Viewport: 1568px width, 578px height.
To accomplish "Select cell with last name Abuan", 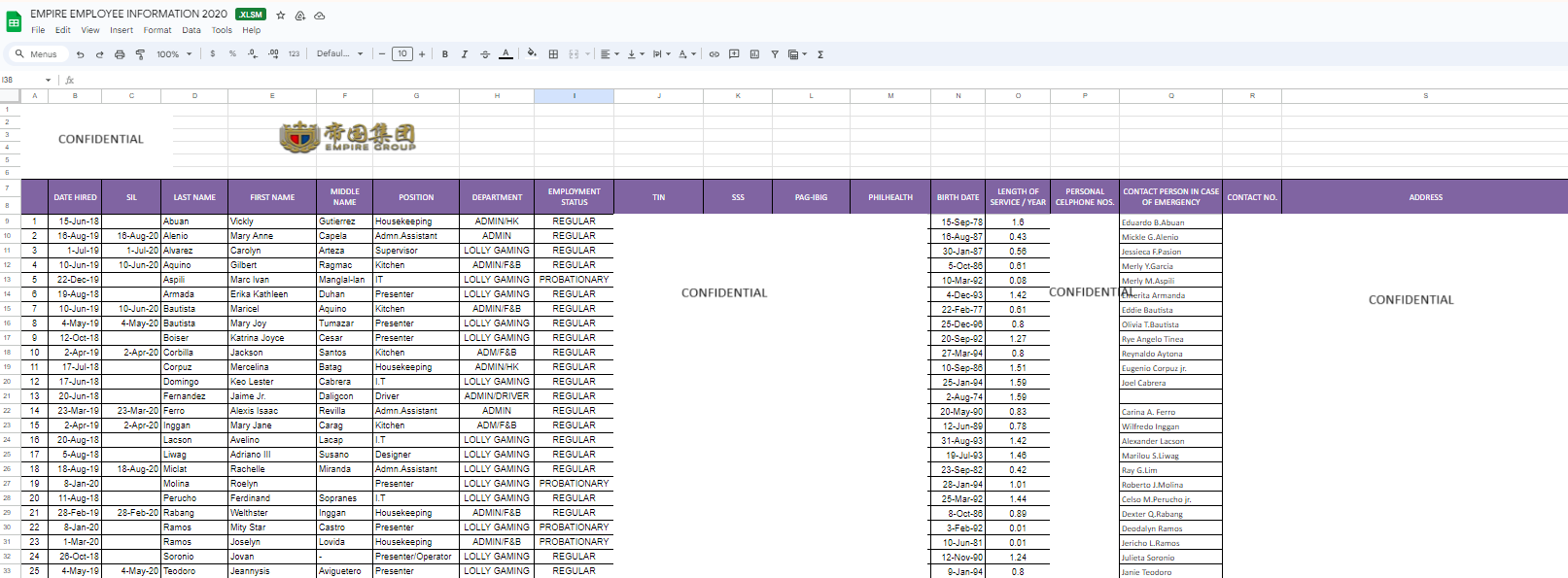I will (194, 221).
